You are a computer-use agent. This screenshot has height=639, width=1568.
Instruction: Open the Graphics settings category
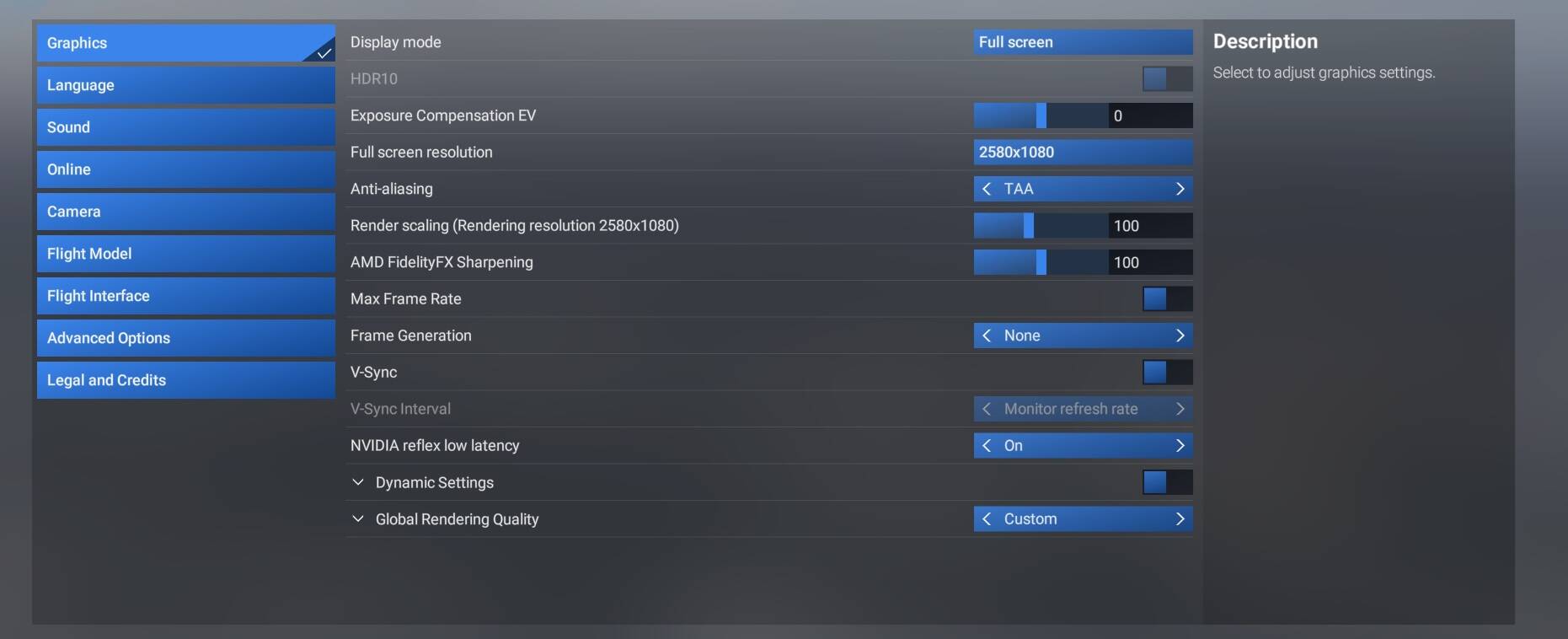(x=185, y=43)
